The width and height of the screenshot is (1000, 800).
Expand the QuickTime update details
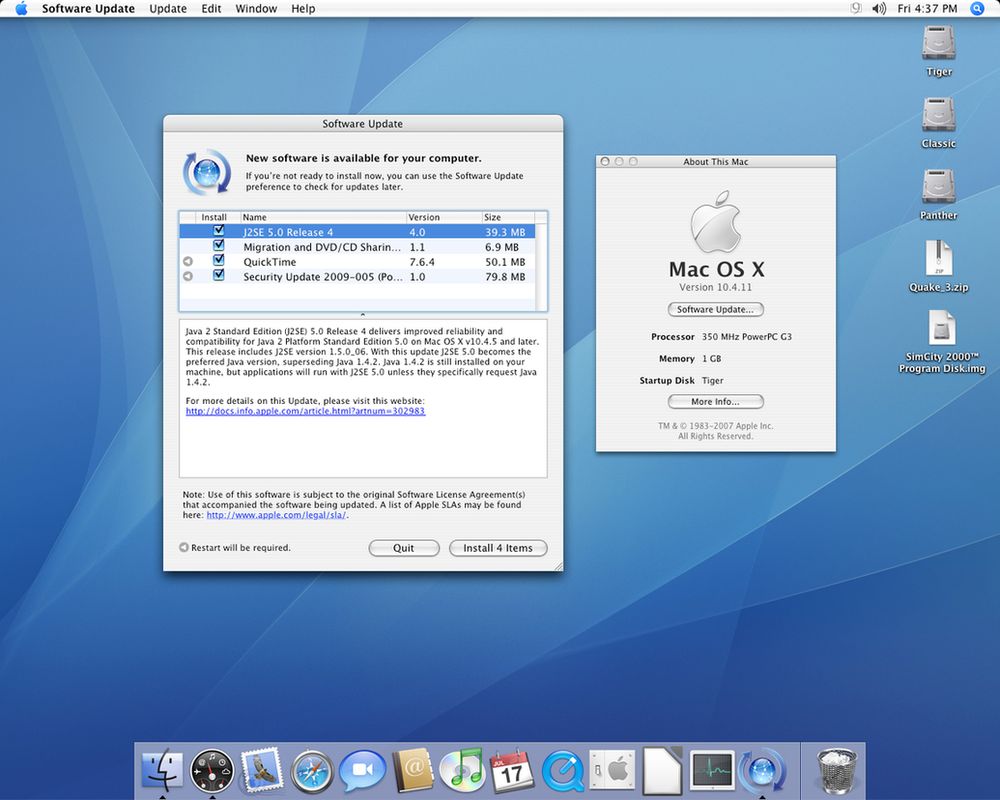tap(187, 261)
